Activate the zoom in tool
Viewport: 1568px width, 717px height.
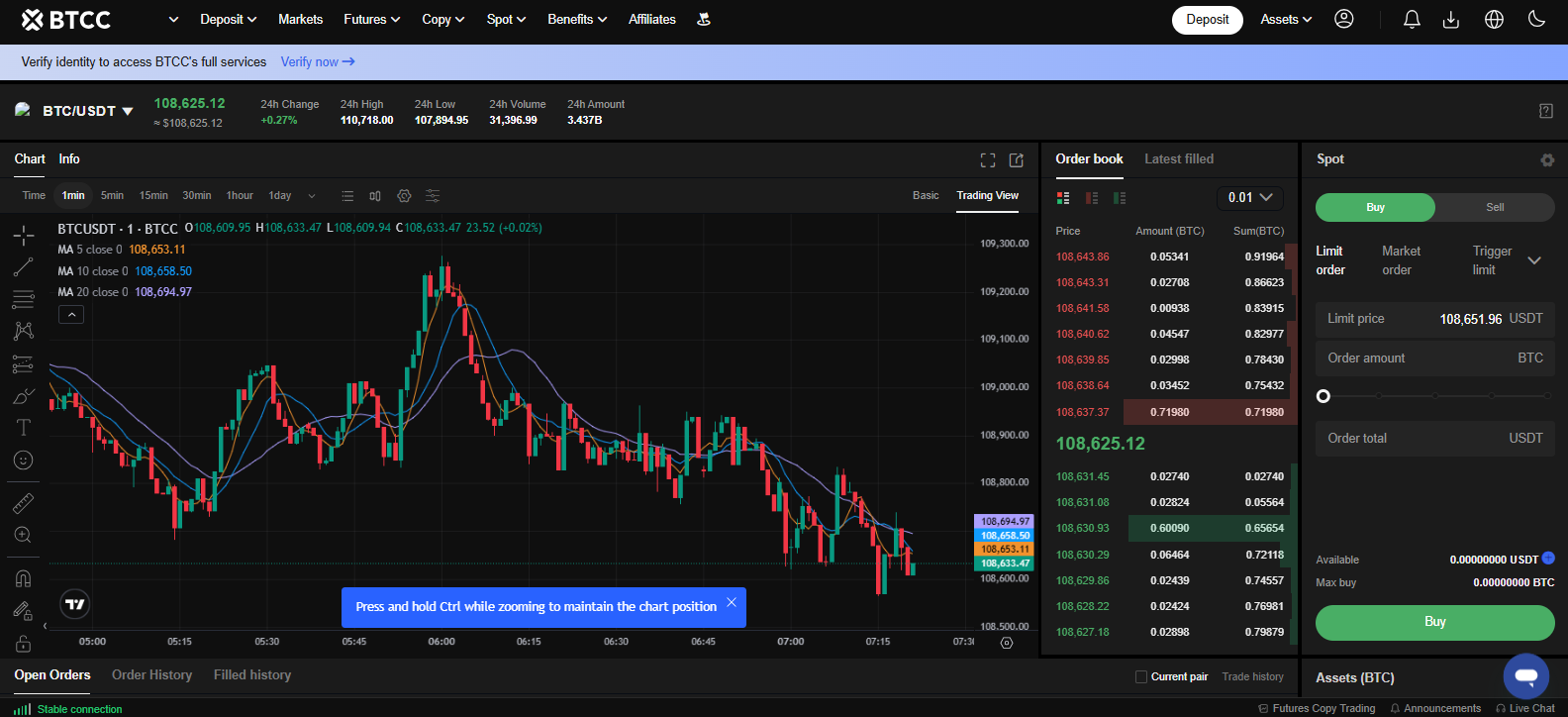(24, 535)
